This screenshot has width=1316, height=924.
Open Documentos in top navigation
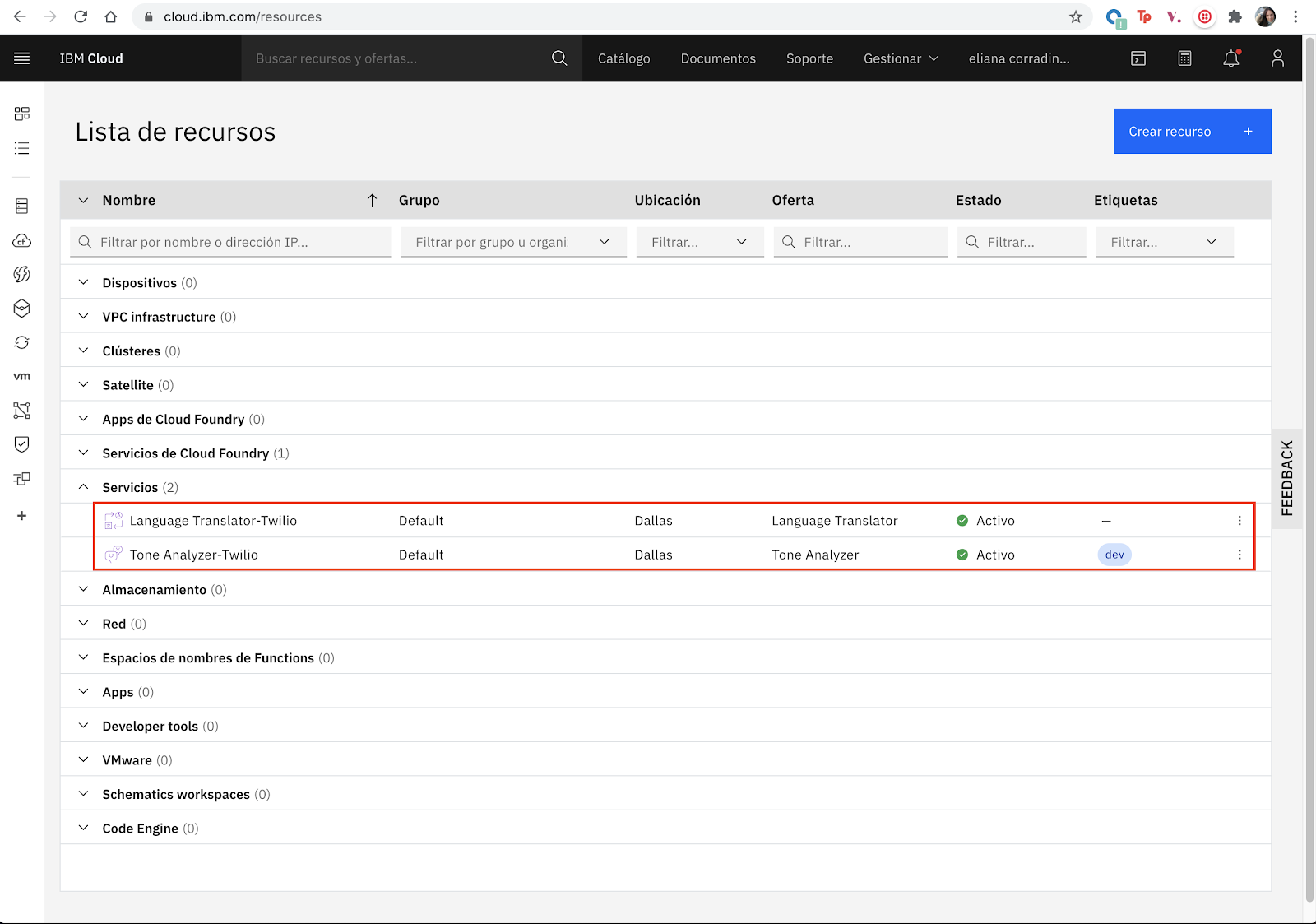(x=718, y=58)
